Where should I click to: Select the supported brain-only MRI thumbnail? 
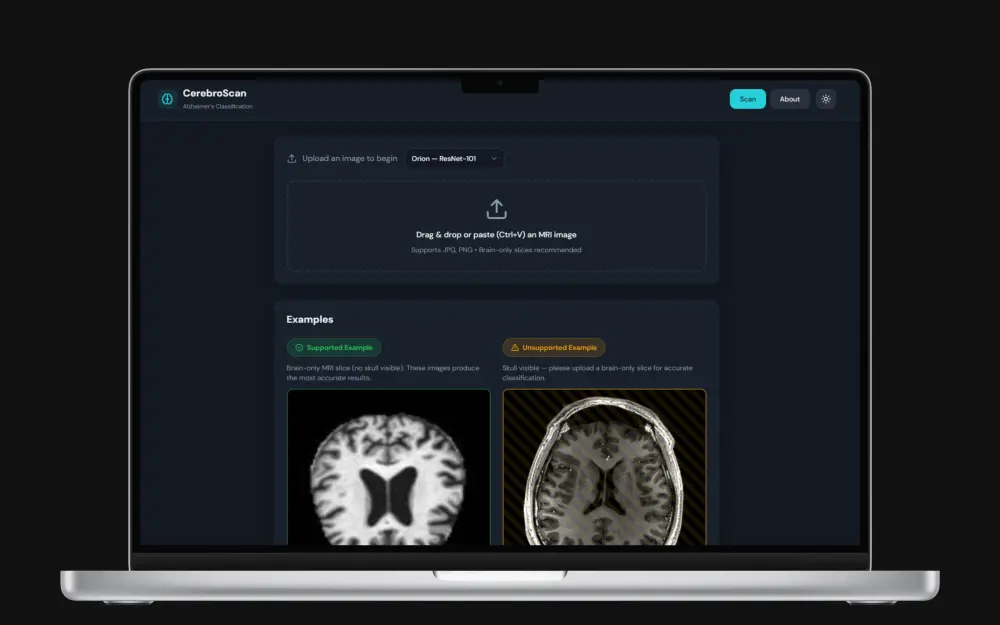[x=389, y=470]
